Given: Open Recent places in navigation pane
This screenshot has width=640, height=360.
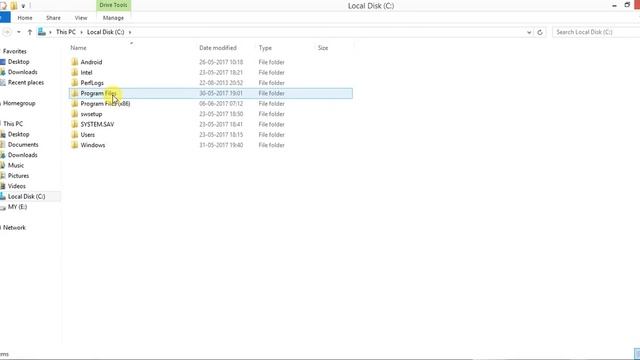Looking at the screenshot, I should (26, 82).
